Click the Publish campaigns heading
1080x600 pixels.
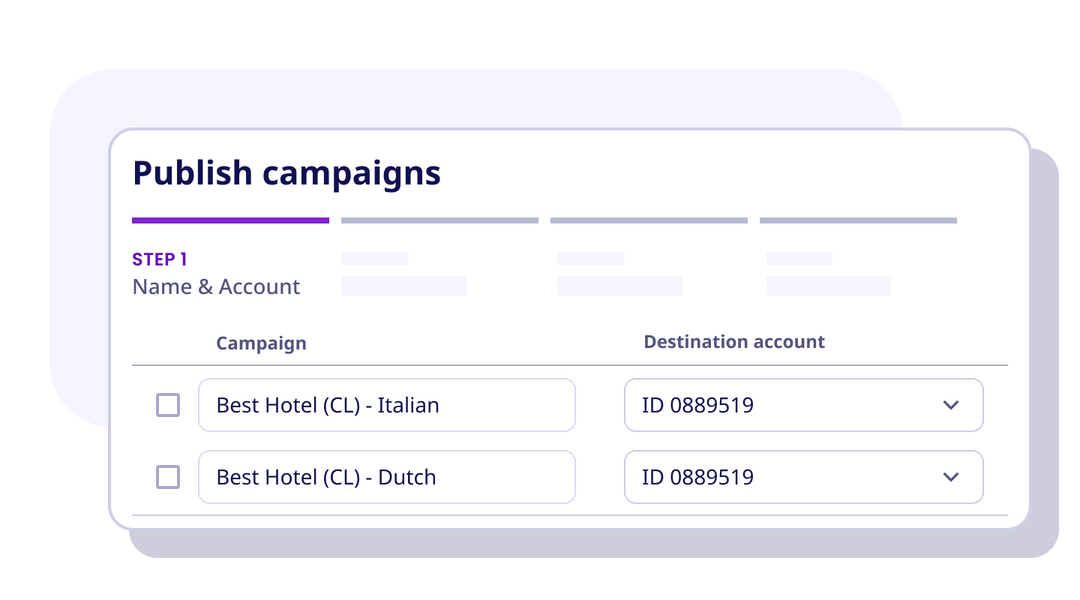click(x=287, y=173)
